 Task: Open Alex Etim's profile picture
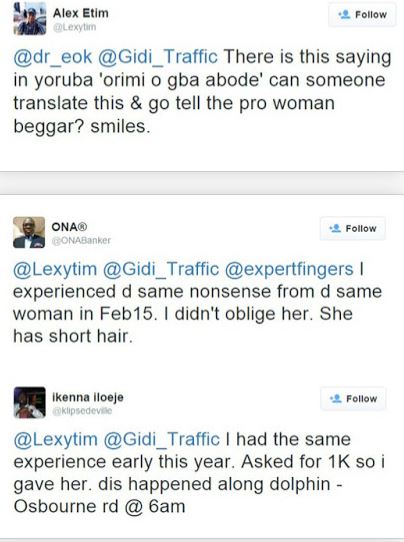point(30,18)
